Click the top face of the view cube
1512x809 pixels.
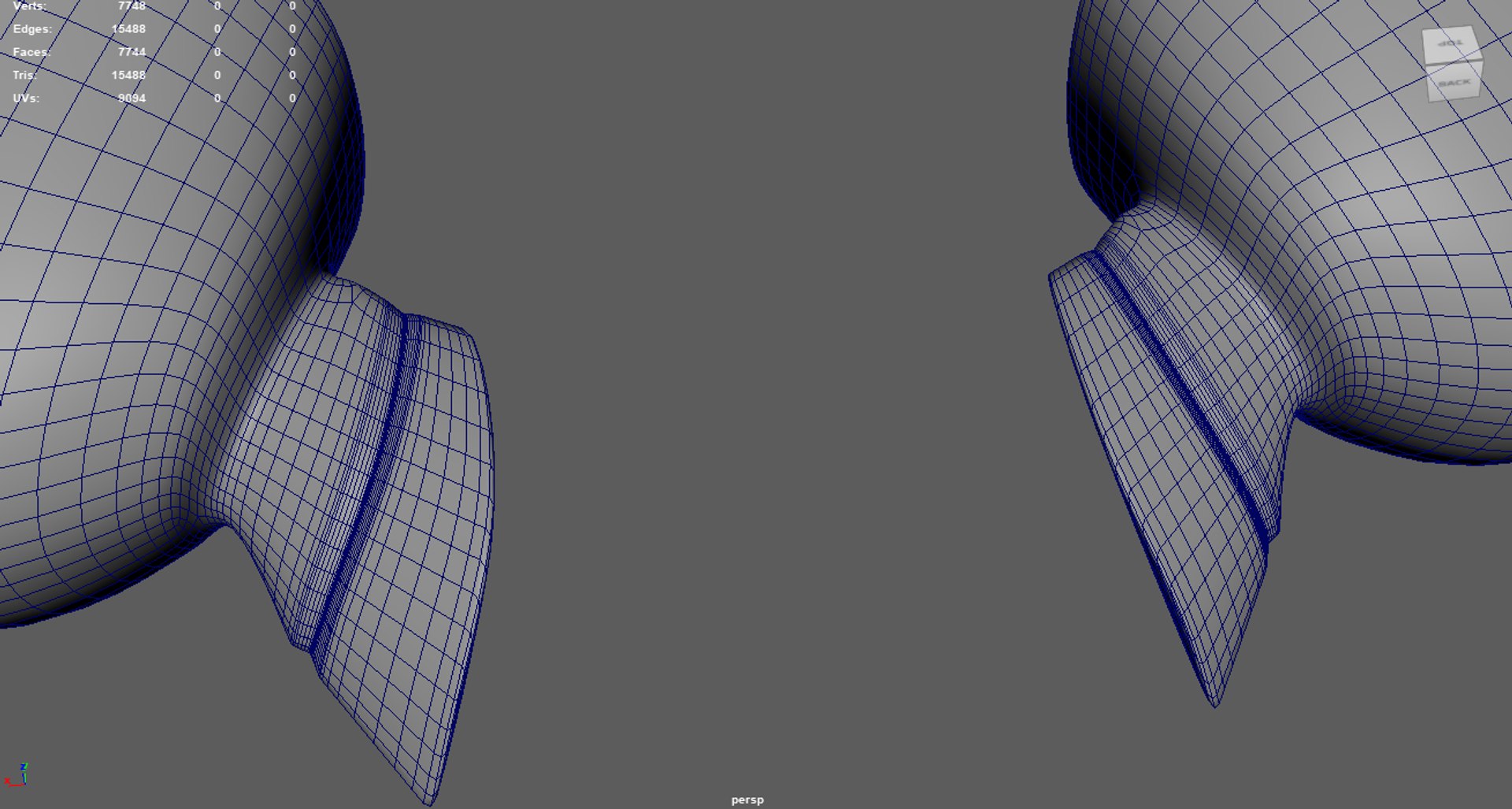[1451, 43]
